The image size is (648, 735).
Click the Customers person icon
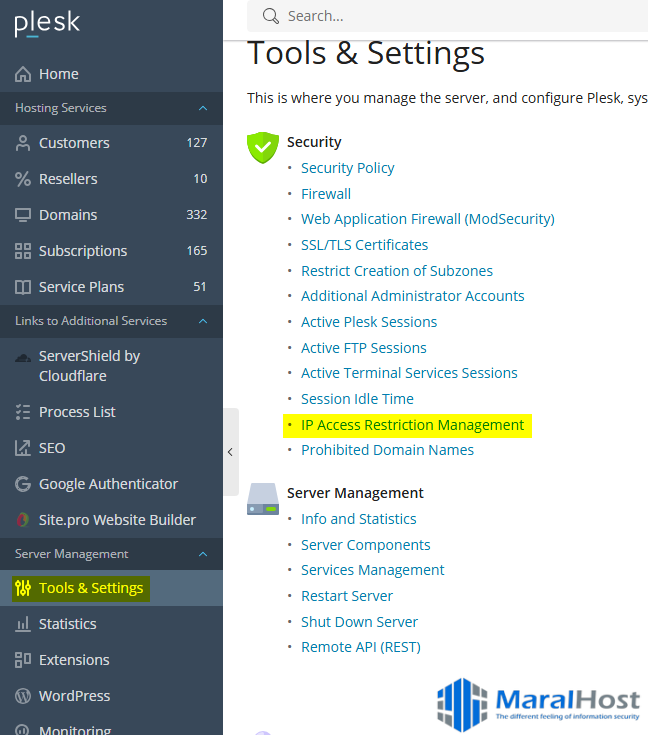point(23,143)
